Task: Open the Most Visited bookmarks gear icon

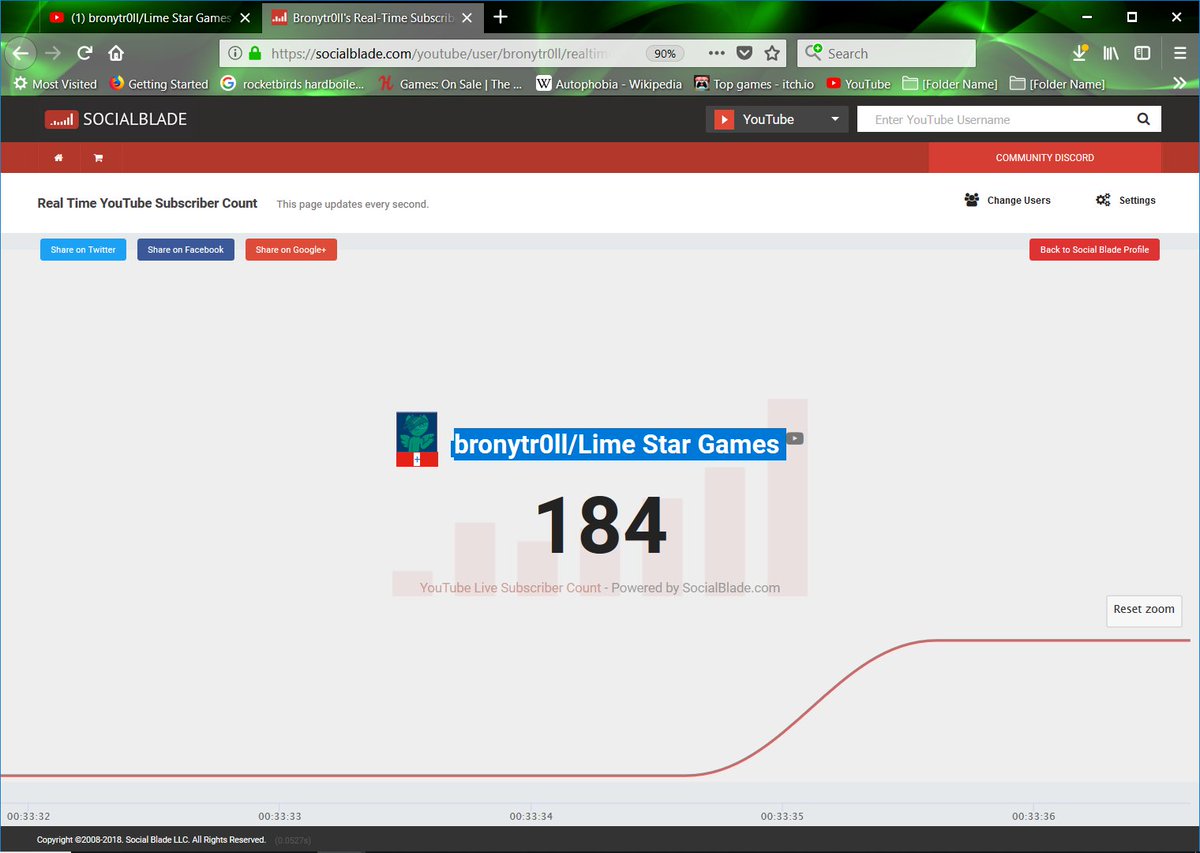Action: pyautogui.click(x=20, y=84)
